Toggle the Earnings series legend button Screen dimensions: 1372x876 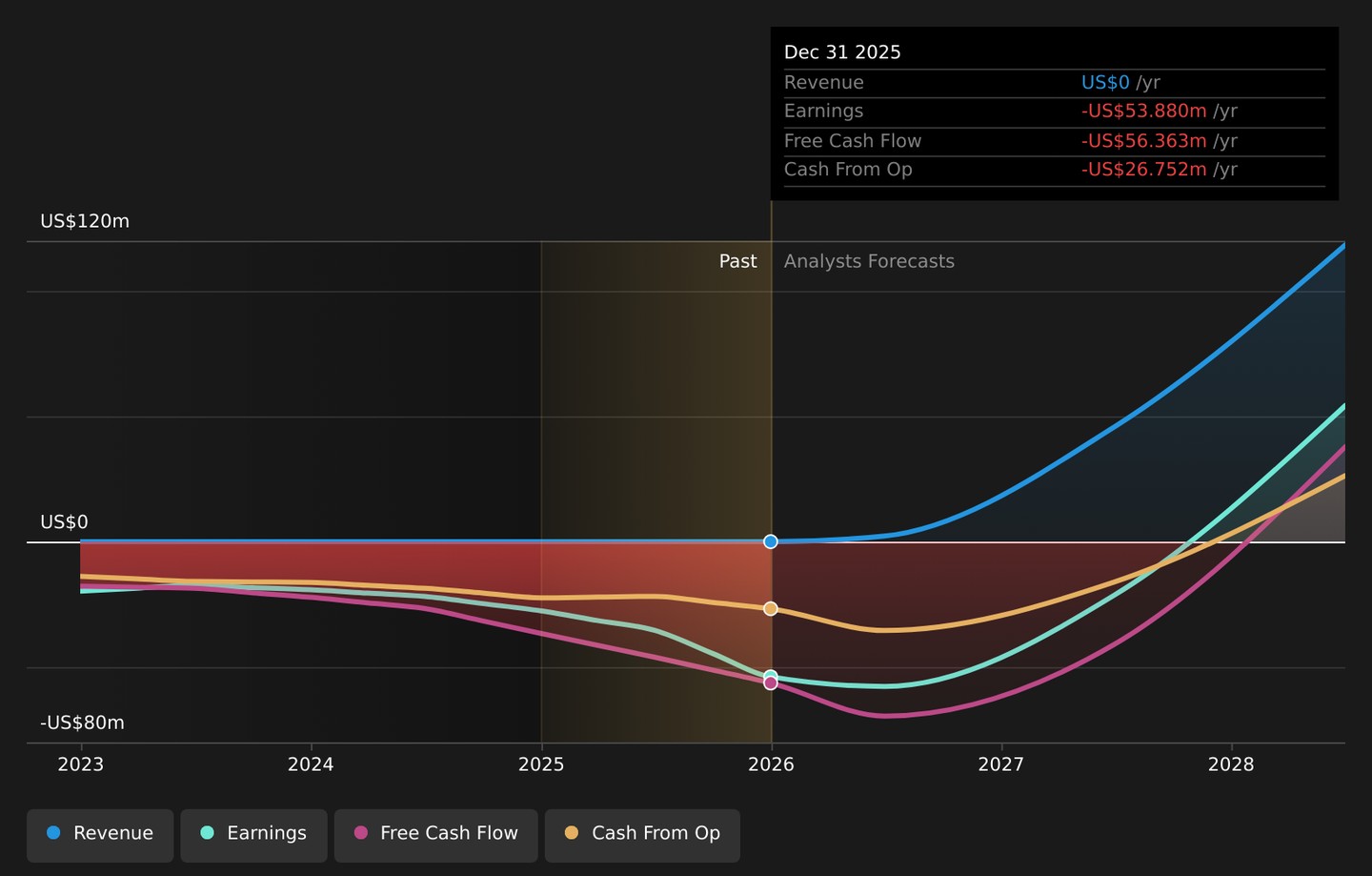[x=253, y=835]
